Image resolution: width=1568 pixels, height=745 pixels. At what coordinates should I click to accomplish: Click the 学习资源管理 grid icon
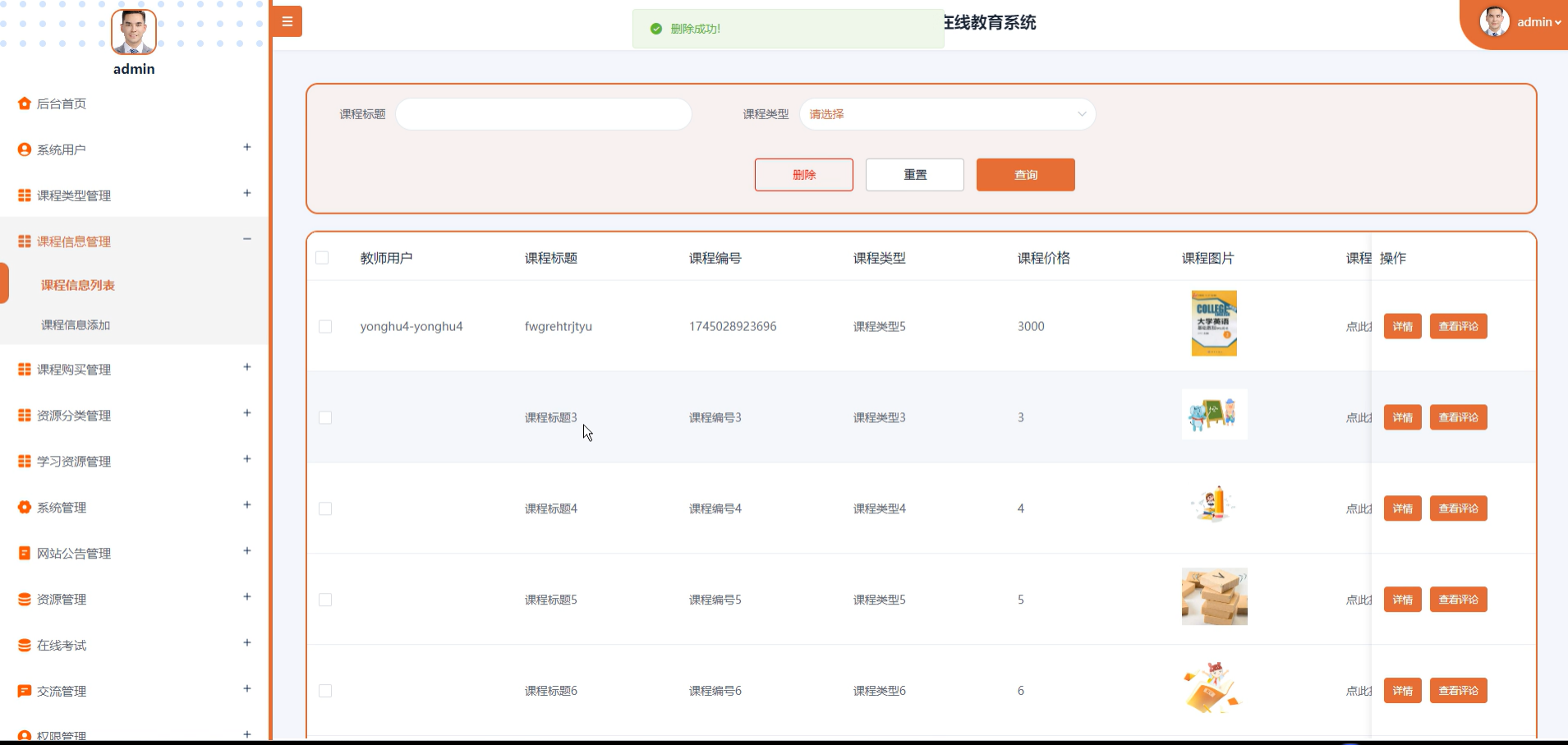click(x=25, y=462)
